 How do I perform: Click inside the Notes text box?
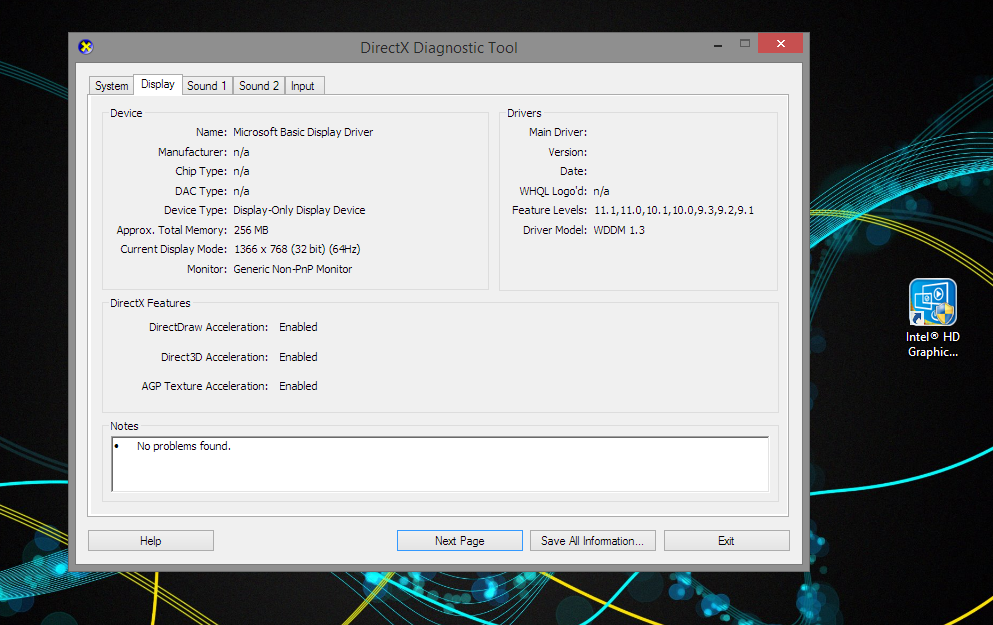[x=440, y=464]
